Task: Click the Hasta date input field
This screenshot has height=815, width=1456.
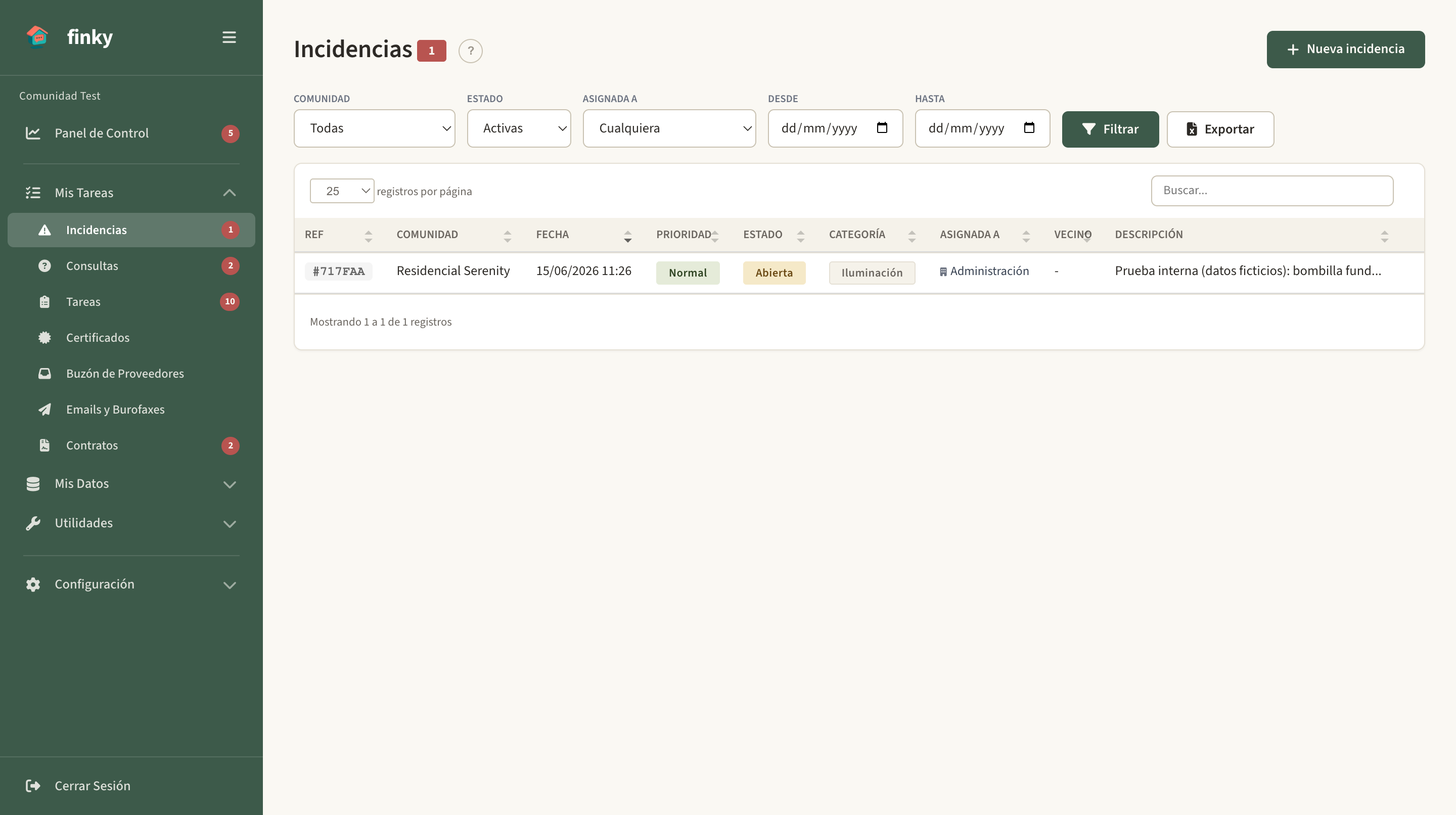Action: (x=982, y=128)
